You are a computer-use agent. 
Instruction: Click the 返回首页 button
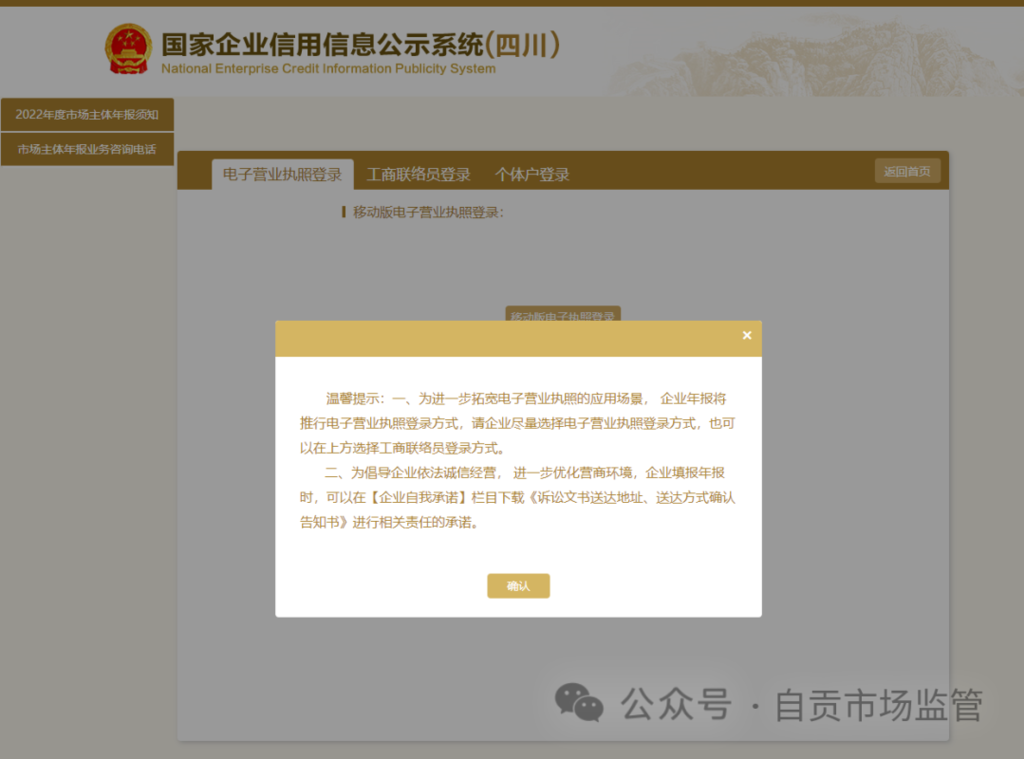coord(907,171)
